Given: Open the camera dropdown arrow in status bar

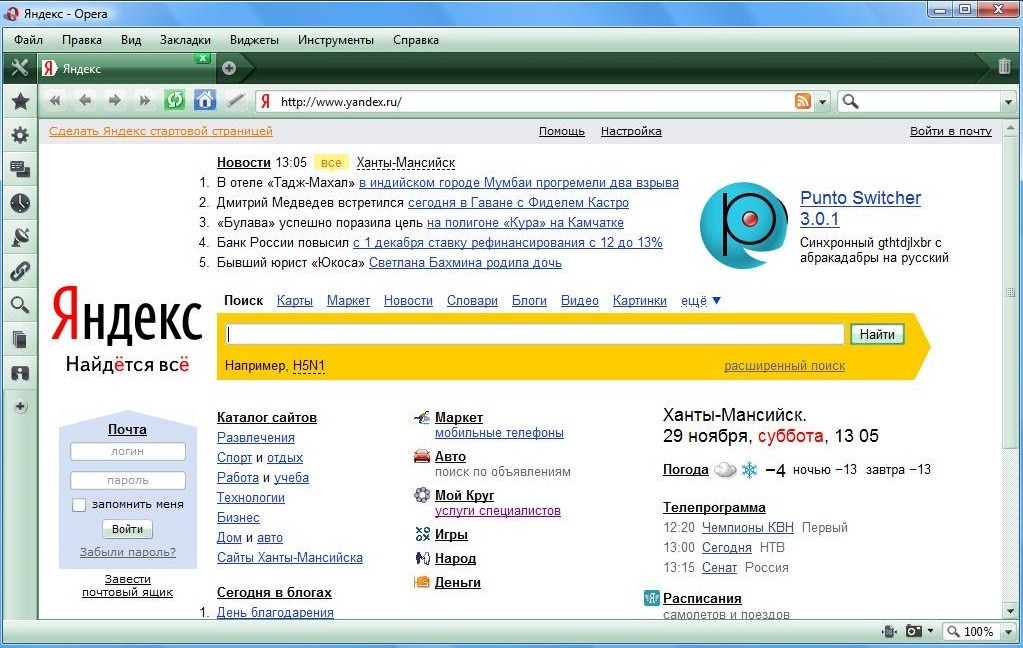Looking at the screenshot, I should pyautogui.click(x=930, y=631).
